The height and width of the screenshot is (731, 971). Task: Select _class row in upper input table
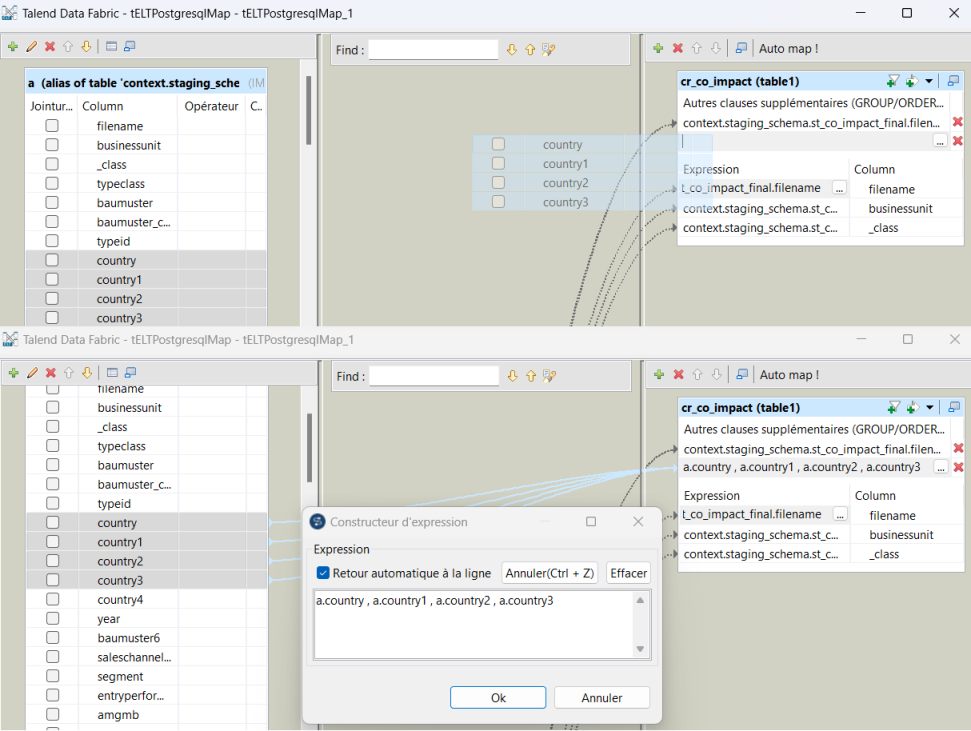click(146, 164)
